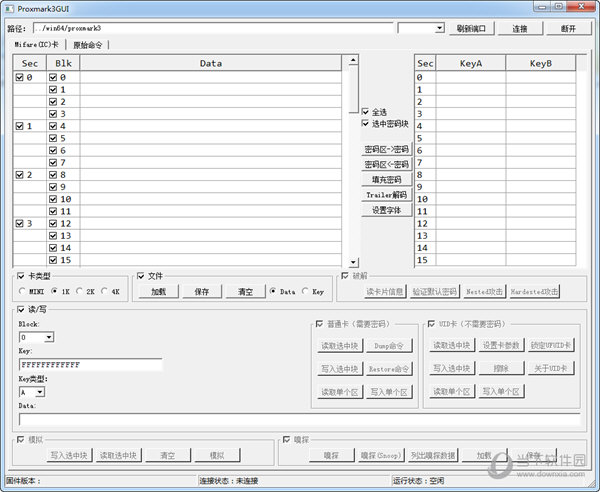Click the data table scroll down arrow
Image resolution: width=600 pixels, height=492 pixels.
pos(353,262)
